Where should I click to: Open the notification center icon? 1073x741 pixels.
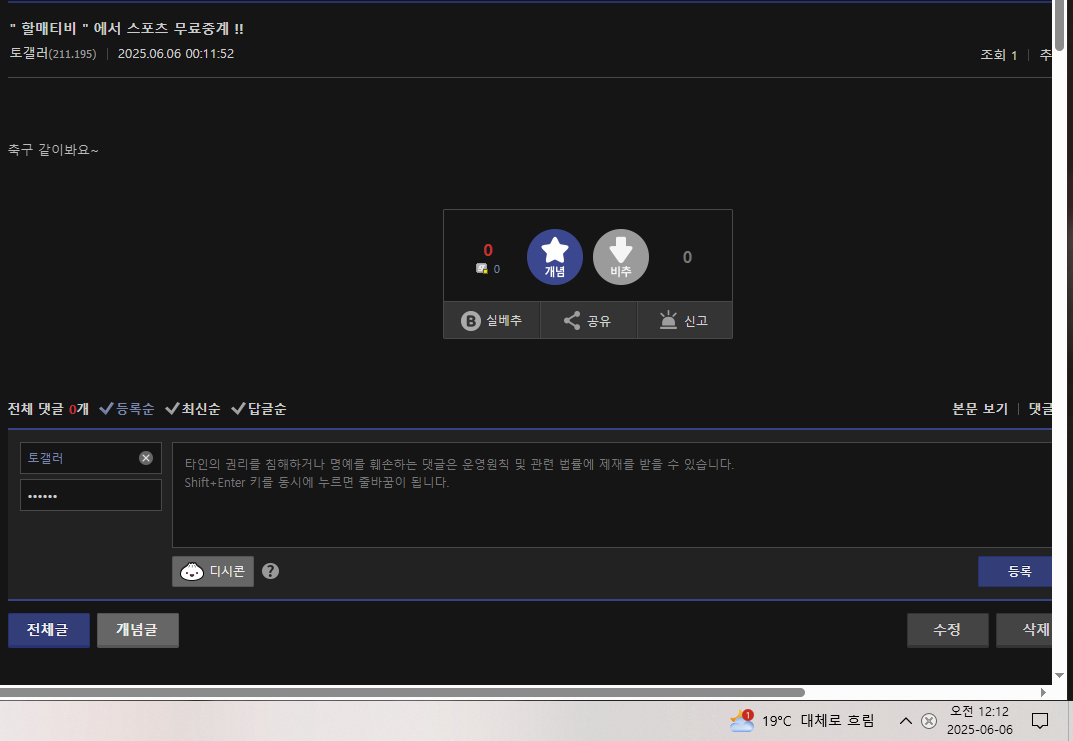1040,721
